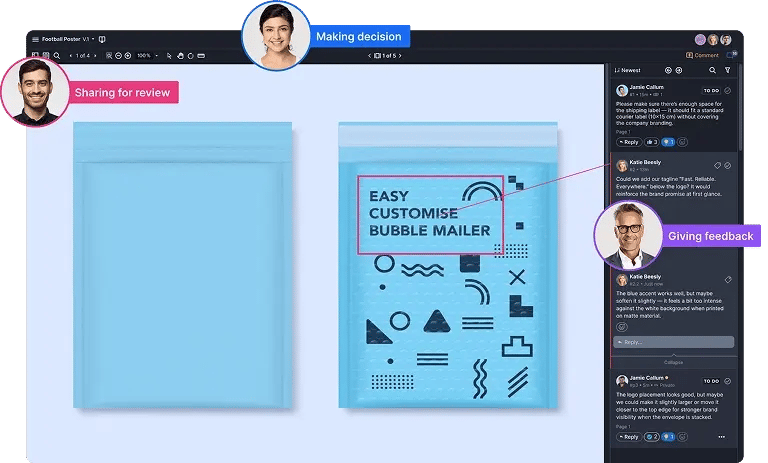The image size is (768, 463).
Task: Open the 100% zoom level dropdown
Action: click(x=147, y=56)
